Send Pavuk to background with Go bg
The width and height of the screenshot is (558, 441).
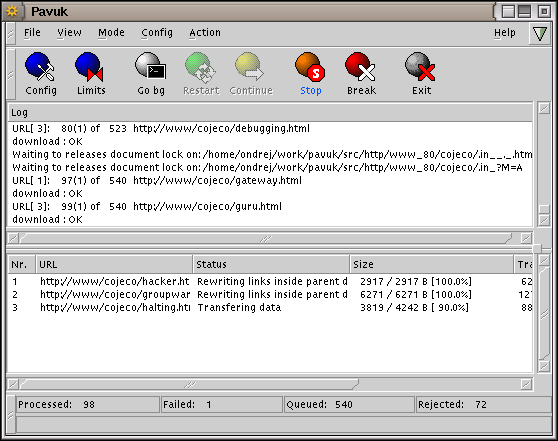click(151, 74)
